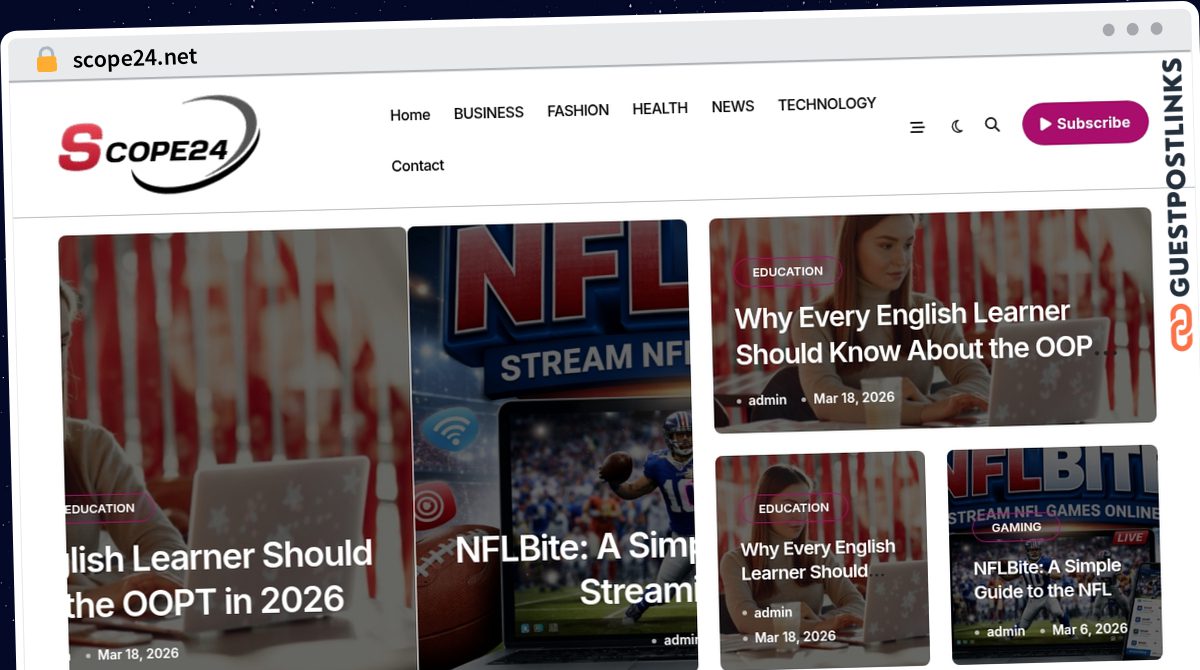
Task: Click 'Mar 6, 2026' date on NFLBite card
Action: tap(1089, 630)
